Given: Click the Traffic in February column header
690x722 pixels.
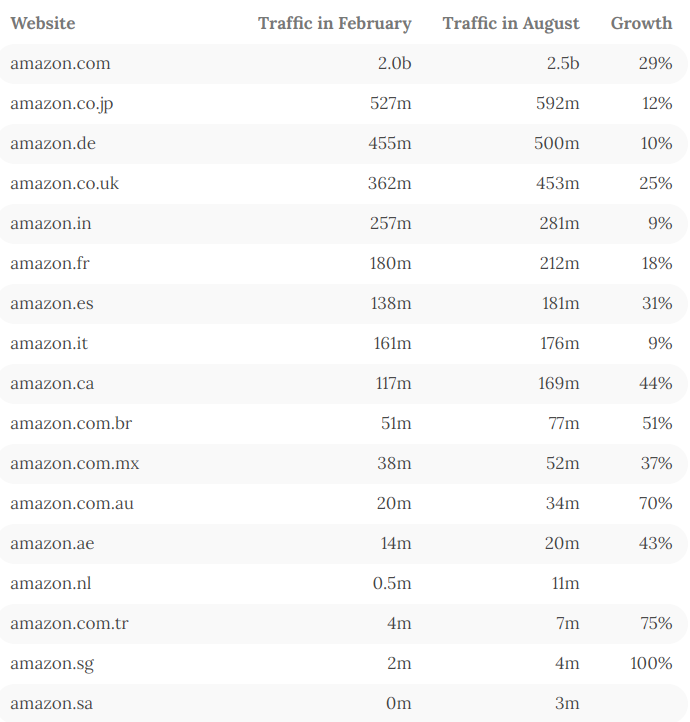Looking at the screenshot, I should point(334,23).
